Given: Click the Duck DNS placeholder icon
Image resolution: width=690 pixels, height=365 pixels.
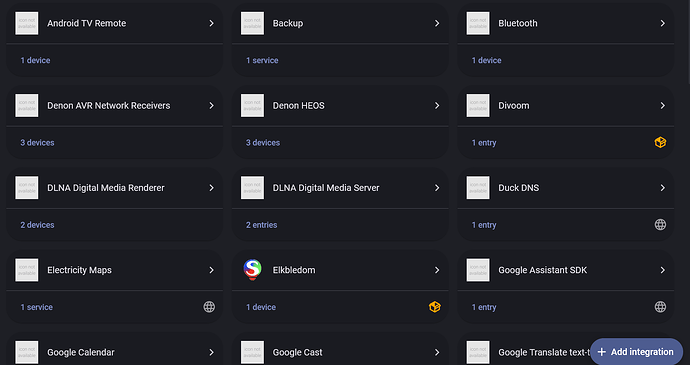Looking at the screenshot, I should pos(478,188).
